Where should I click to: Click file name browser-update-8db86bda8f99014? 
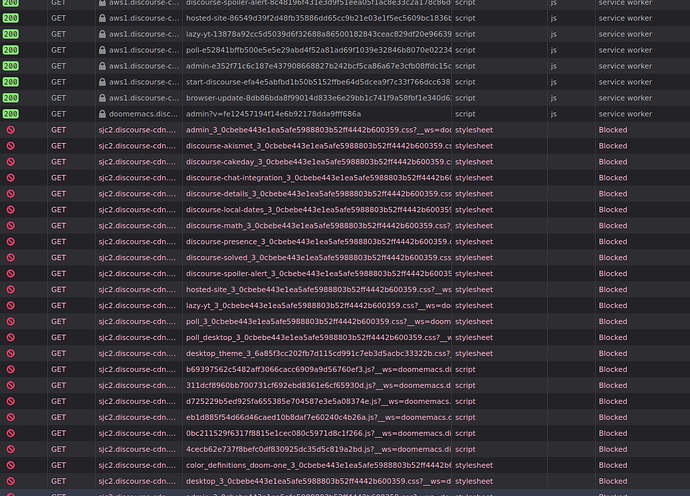pos(318,98)
